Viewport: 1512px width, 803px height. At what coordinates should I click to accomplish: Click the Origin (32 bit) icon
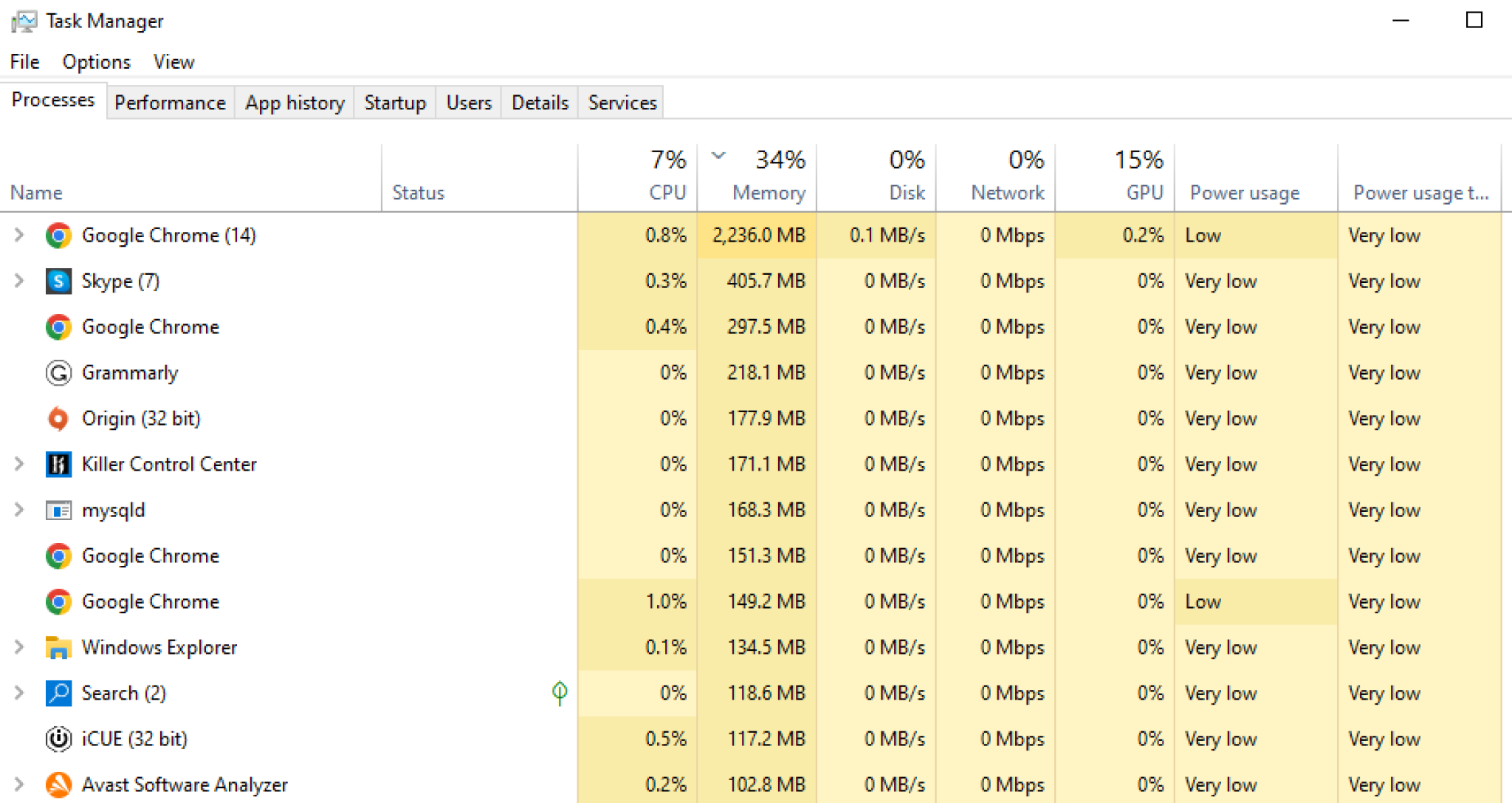tap(58, 419)
